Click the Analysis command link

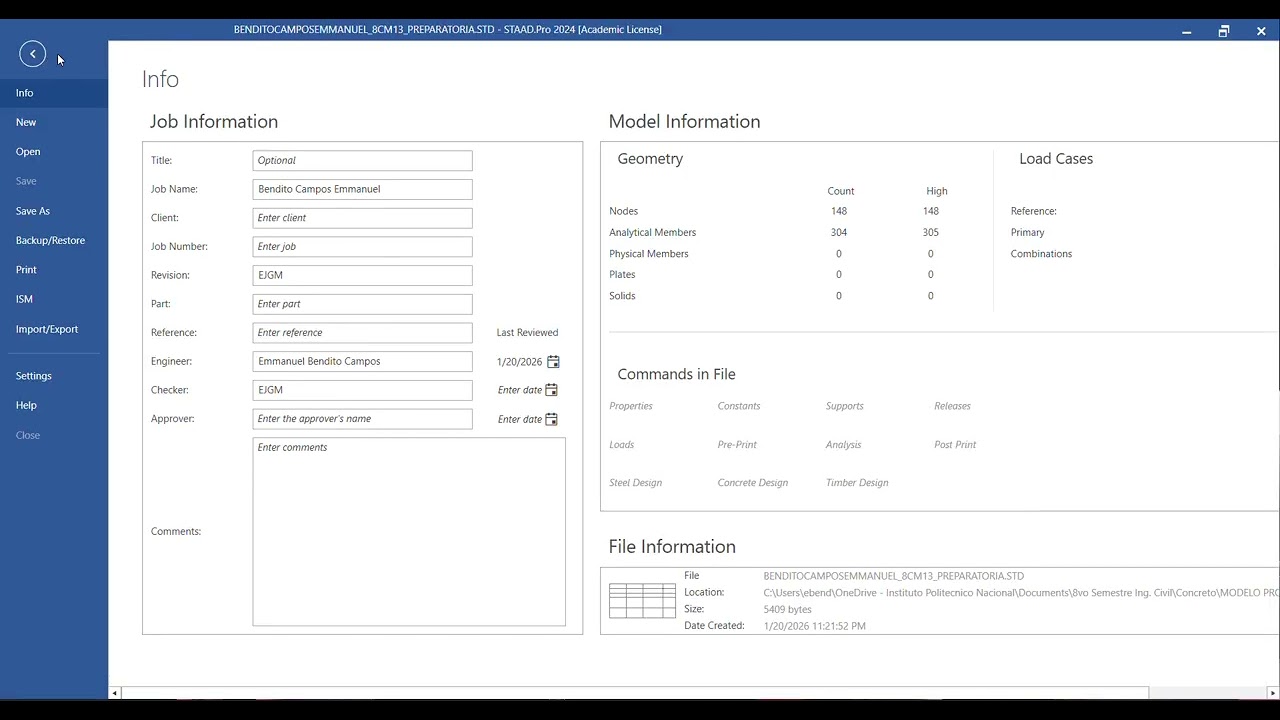(843, 445)
